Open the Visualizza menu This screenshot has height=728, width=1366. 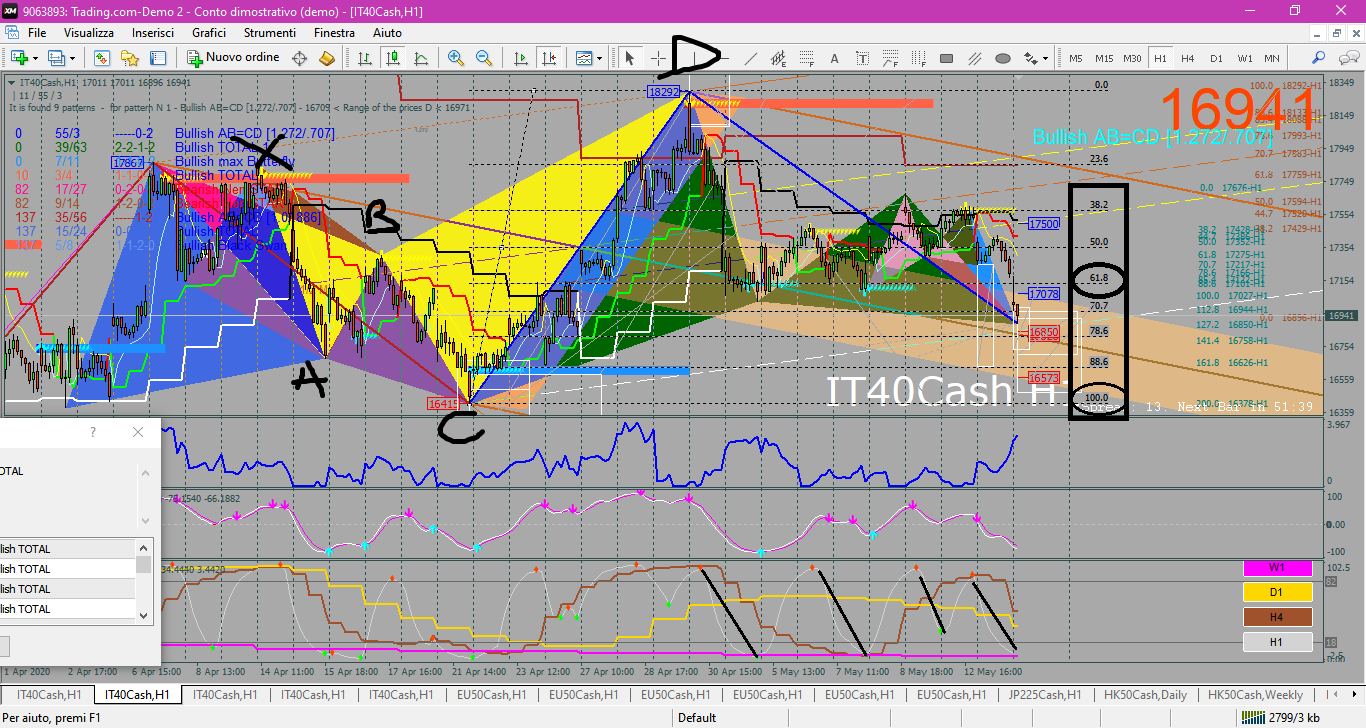click(x=89, y=33)
